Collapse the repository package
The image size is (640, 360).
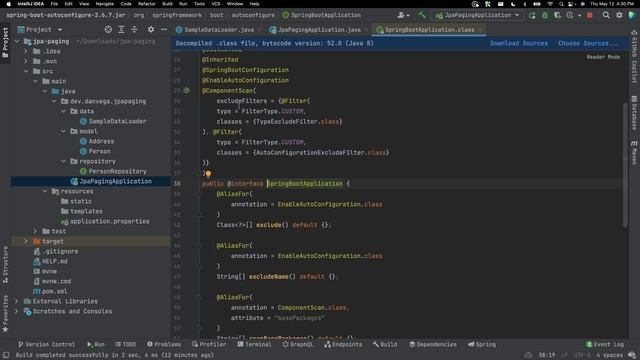coord(63,161)
